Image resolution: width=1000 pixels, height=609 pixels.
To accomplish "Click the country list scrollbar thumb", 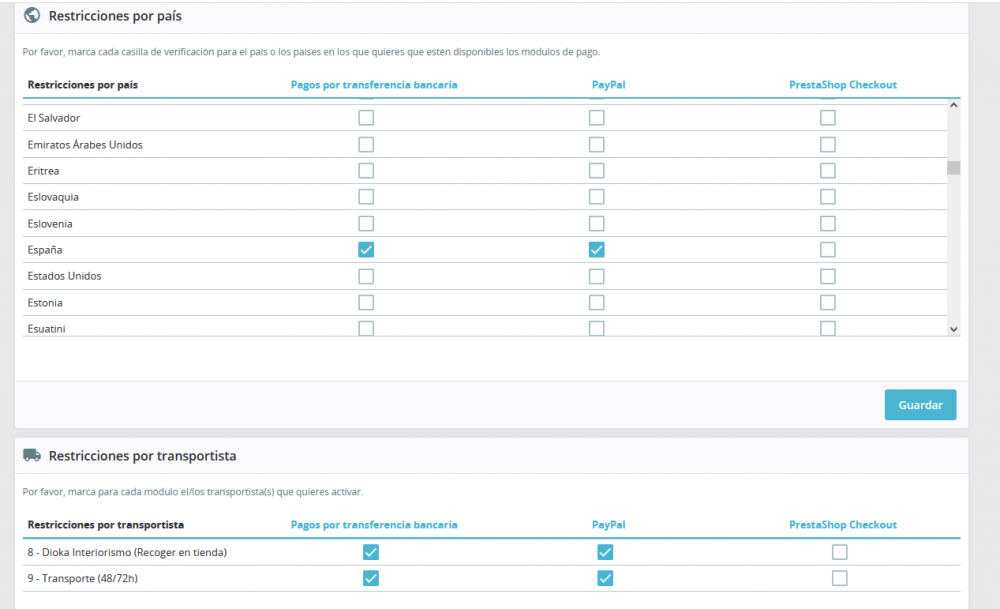I will point(953,168).
